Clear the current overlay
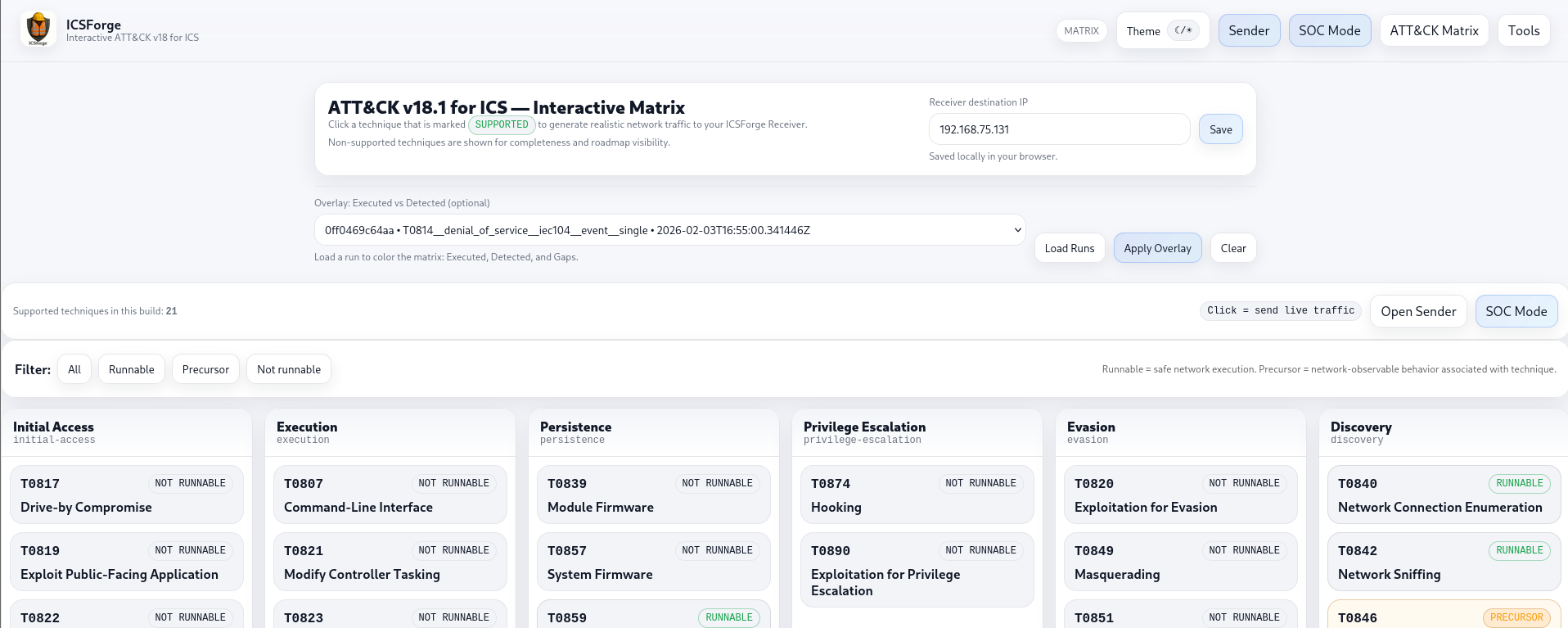 click(x=1232, y=248)
